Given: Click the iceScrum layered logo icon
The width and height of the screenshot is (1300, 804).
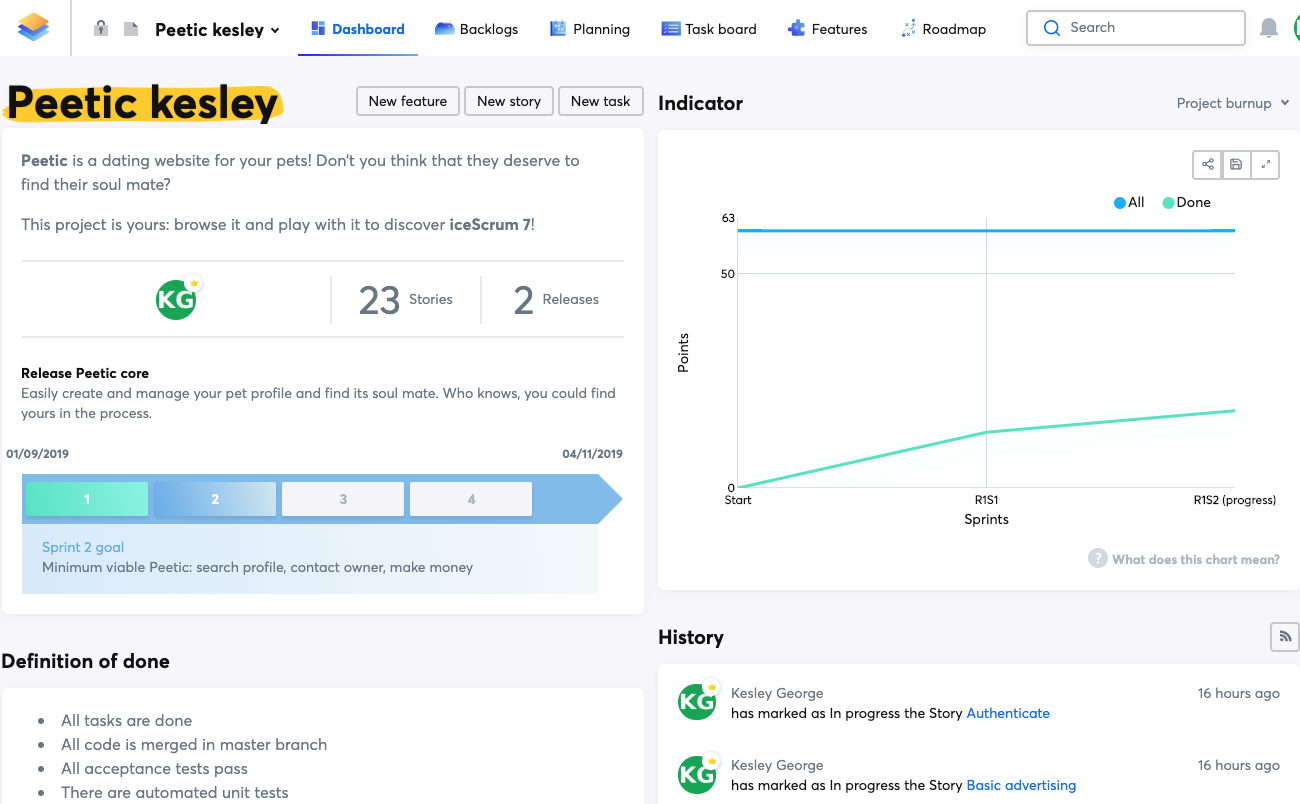Looking at the screenshot, I should pos(33,27).
